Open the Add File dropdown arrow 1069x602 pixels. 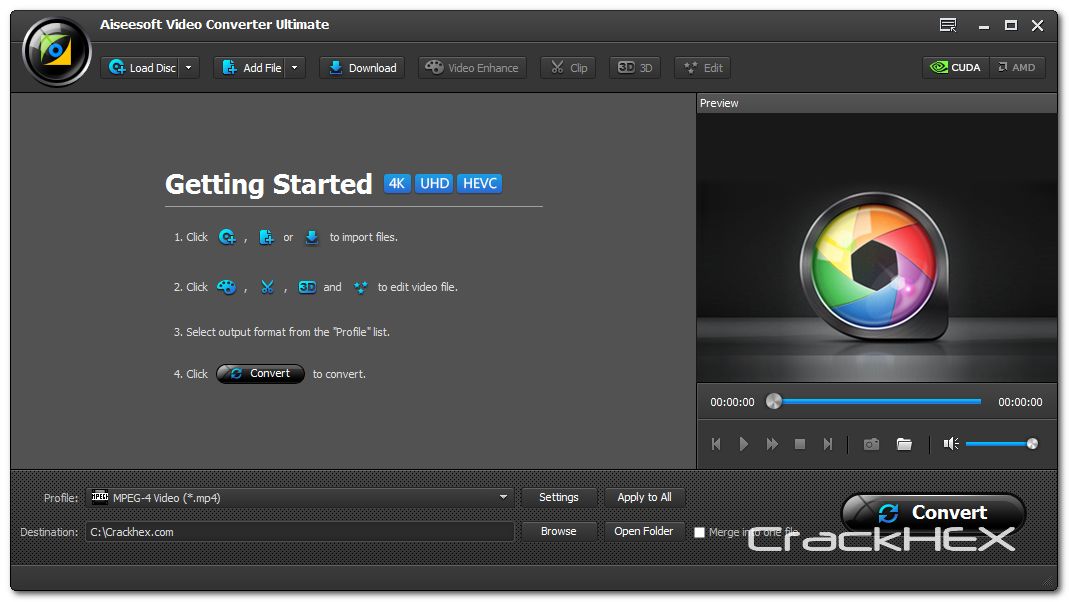coord(295,68)
